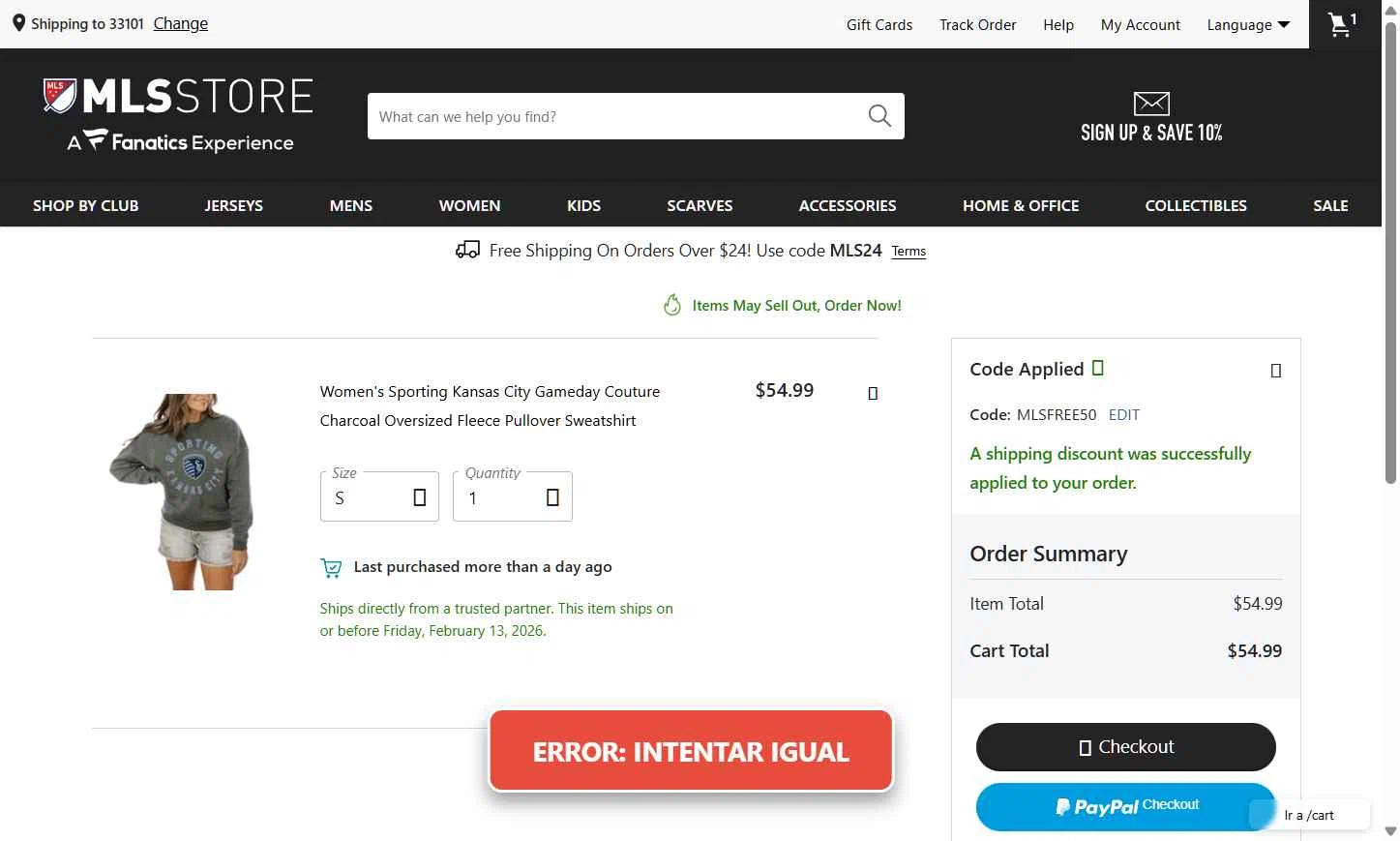
Task: Open the sweatshirt product title link
Action: pos(490,405)
